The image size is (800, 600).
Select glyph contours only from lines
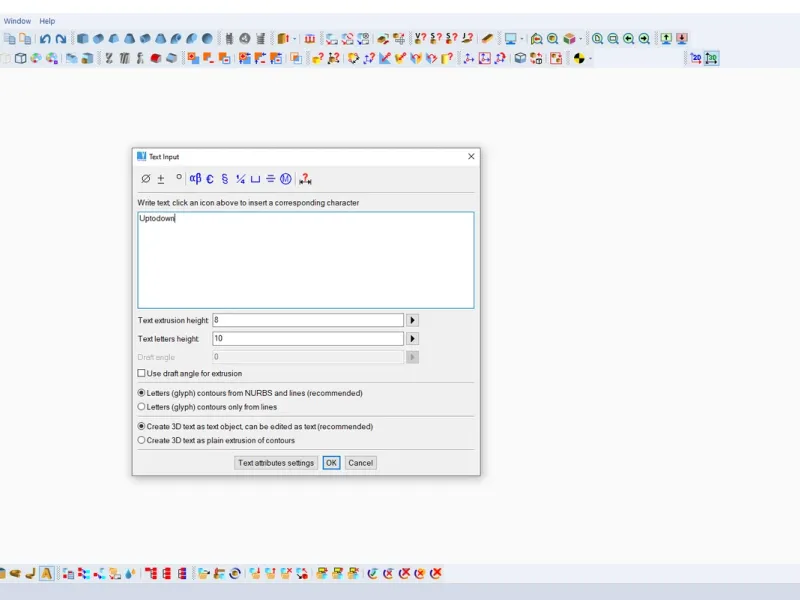pyautogui.click(x=141, y=407)
